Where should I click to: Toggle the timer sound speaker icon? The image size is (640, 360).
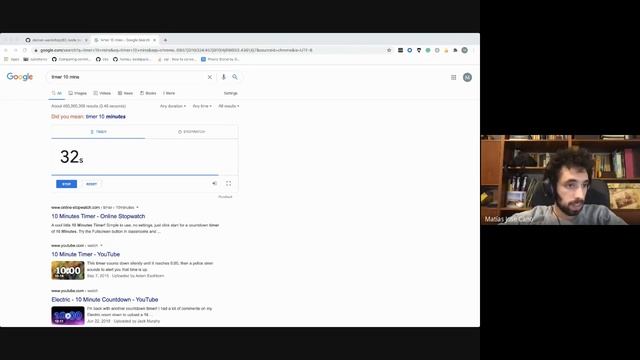214,183
